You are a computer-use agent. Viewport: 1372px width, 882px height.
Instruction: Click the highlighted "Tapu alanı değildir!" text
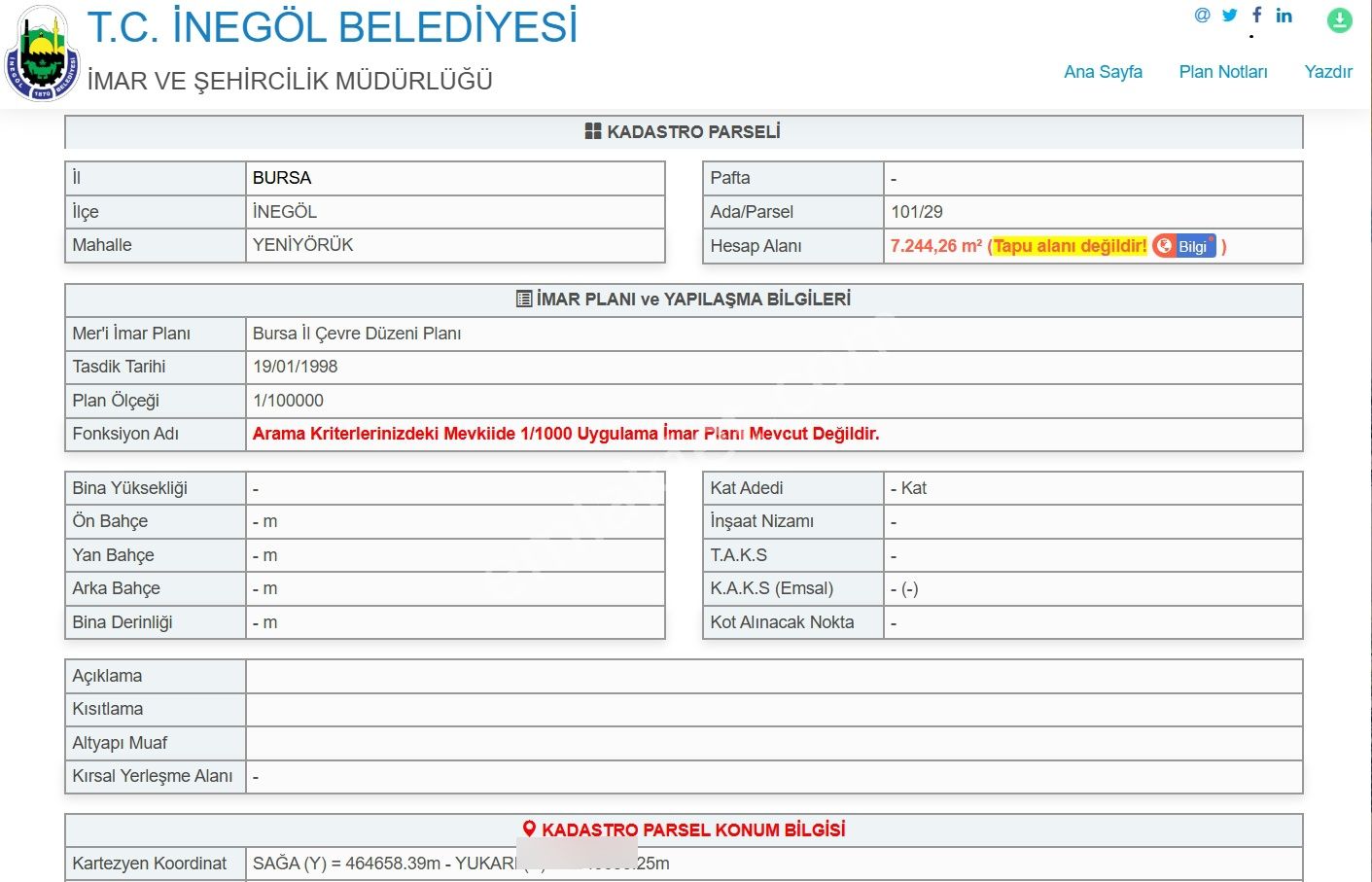1070,246
